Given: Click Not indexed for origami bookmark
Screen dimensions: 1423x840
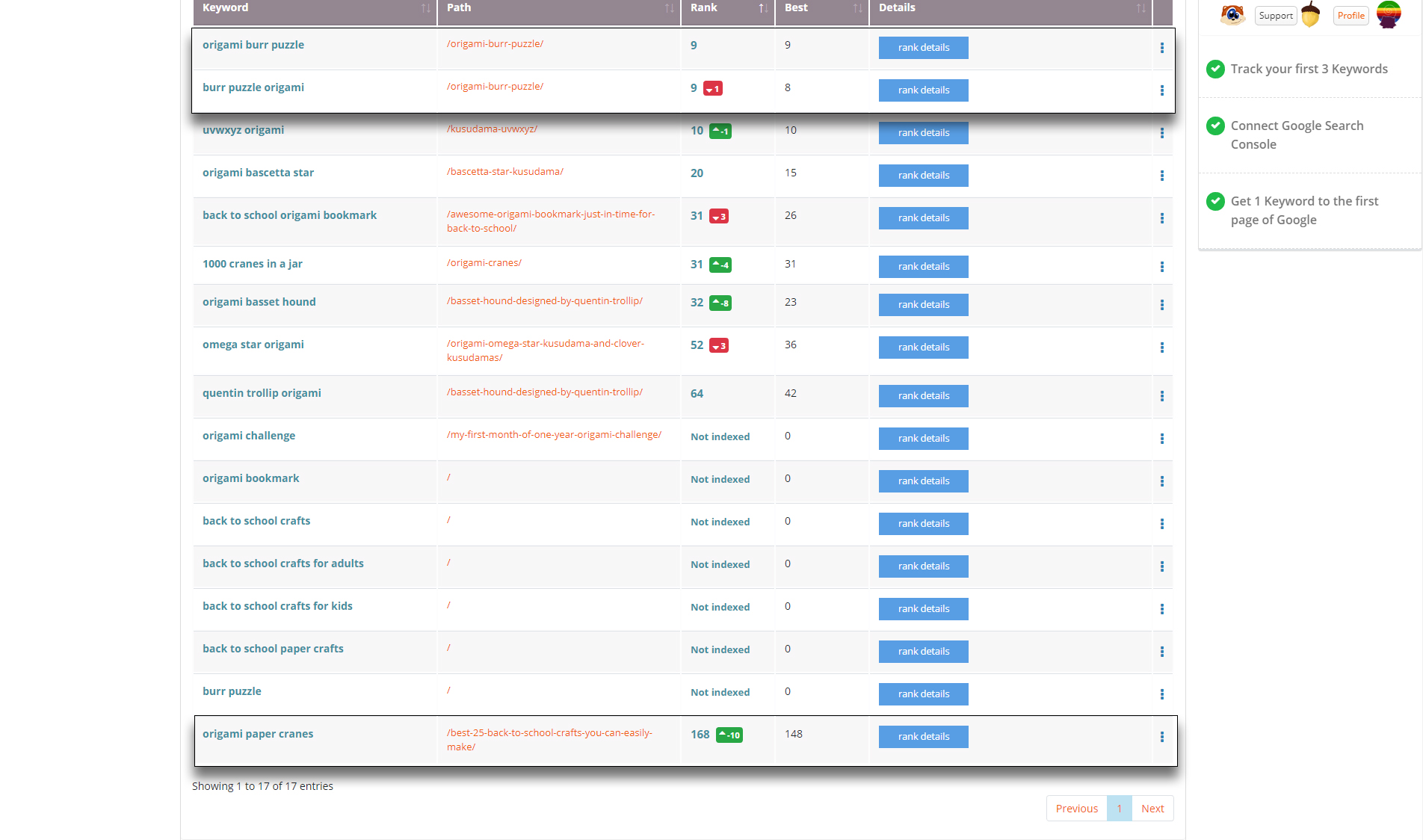Looking at the screenshot, I should tap(720, 480).
